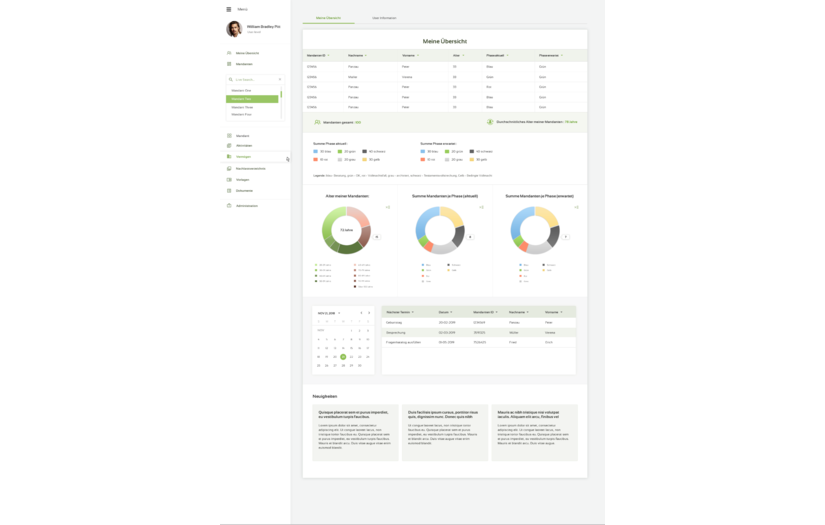
Task: Click the Durchschnittliches Alter icon
Action: [490, 122]
